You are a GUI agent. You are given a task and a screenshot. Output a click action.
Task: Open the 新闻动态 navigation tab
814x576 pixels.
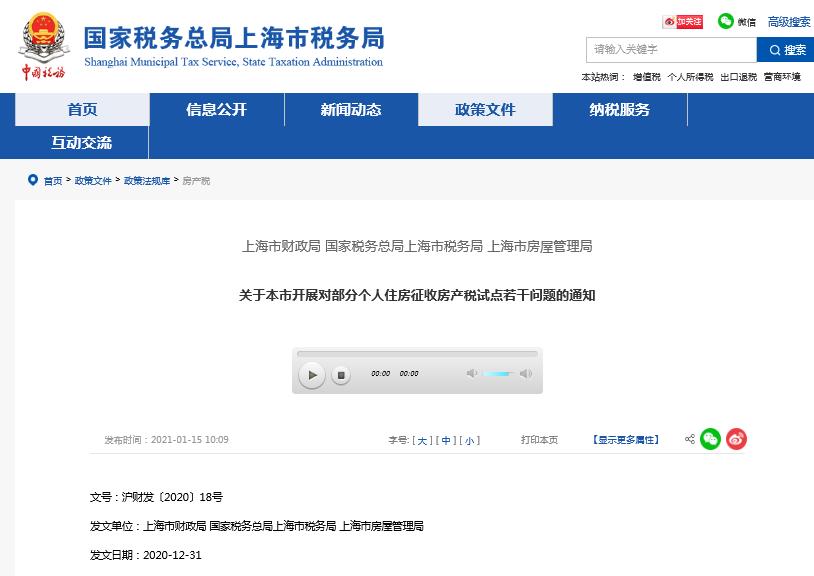point(351,109)
